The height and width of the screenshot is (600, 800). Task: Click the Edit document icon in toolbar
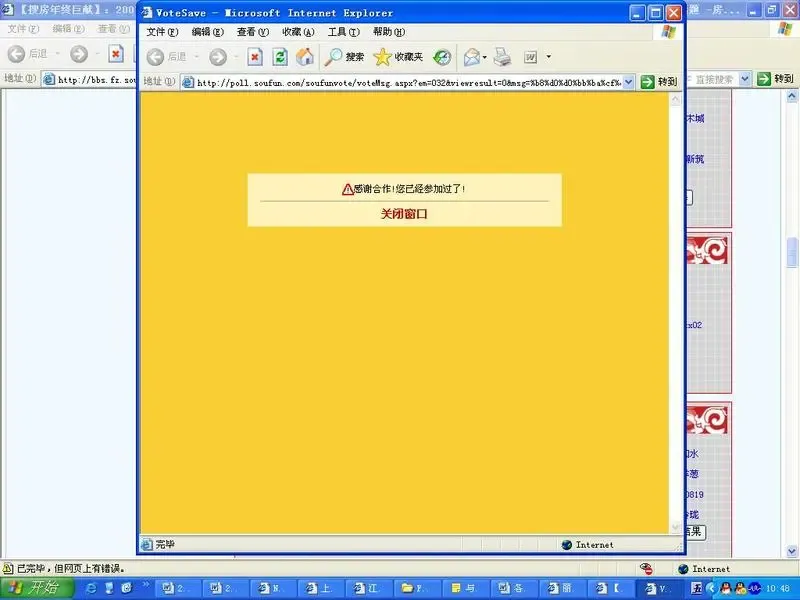(531, 57)
